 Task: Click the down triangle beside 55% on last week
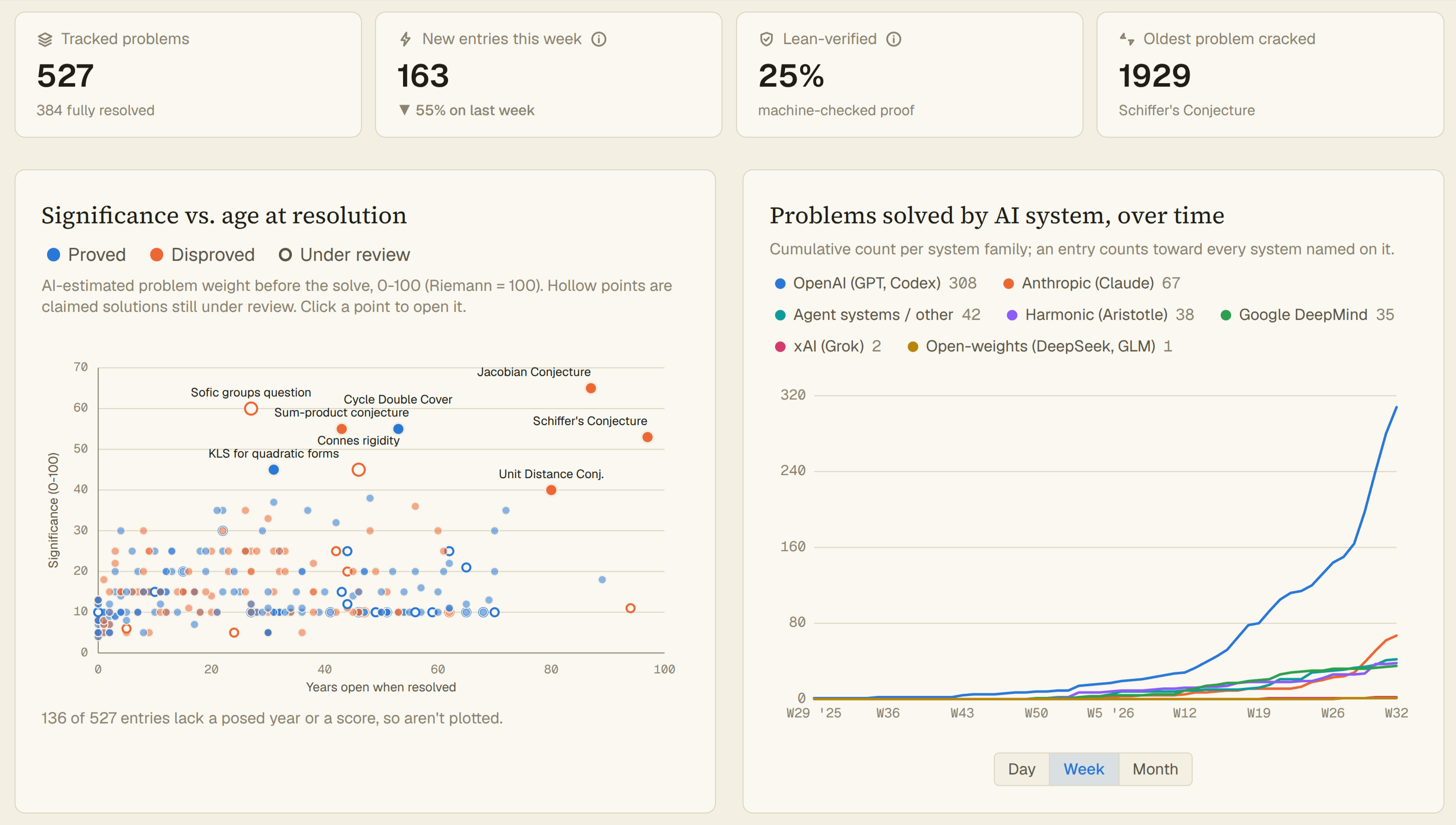pyautogui.click(x=404, y=110)
